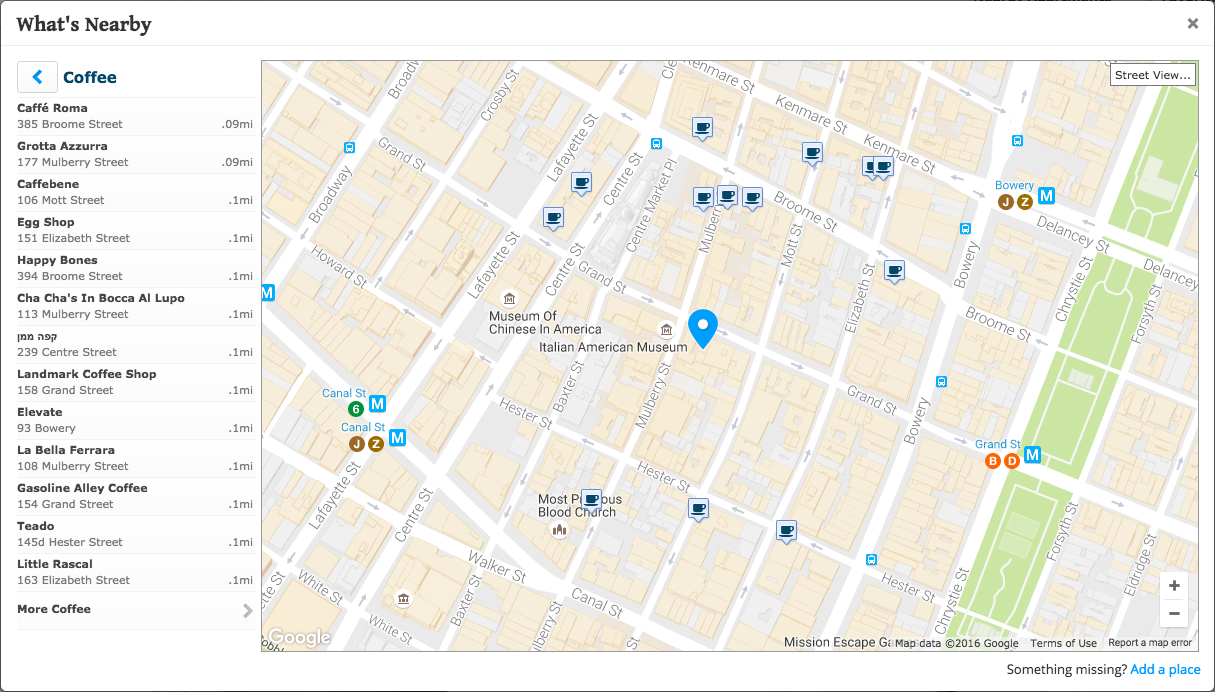Click the Museum of Chinese in America icon
This screenshot has height=692, width=1215.
click(x=509, y=299)
